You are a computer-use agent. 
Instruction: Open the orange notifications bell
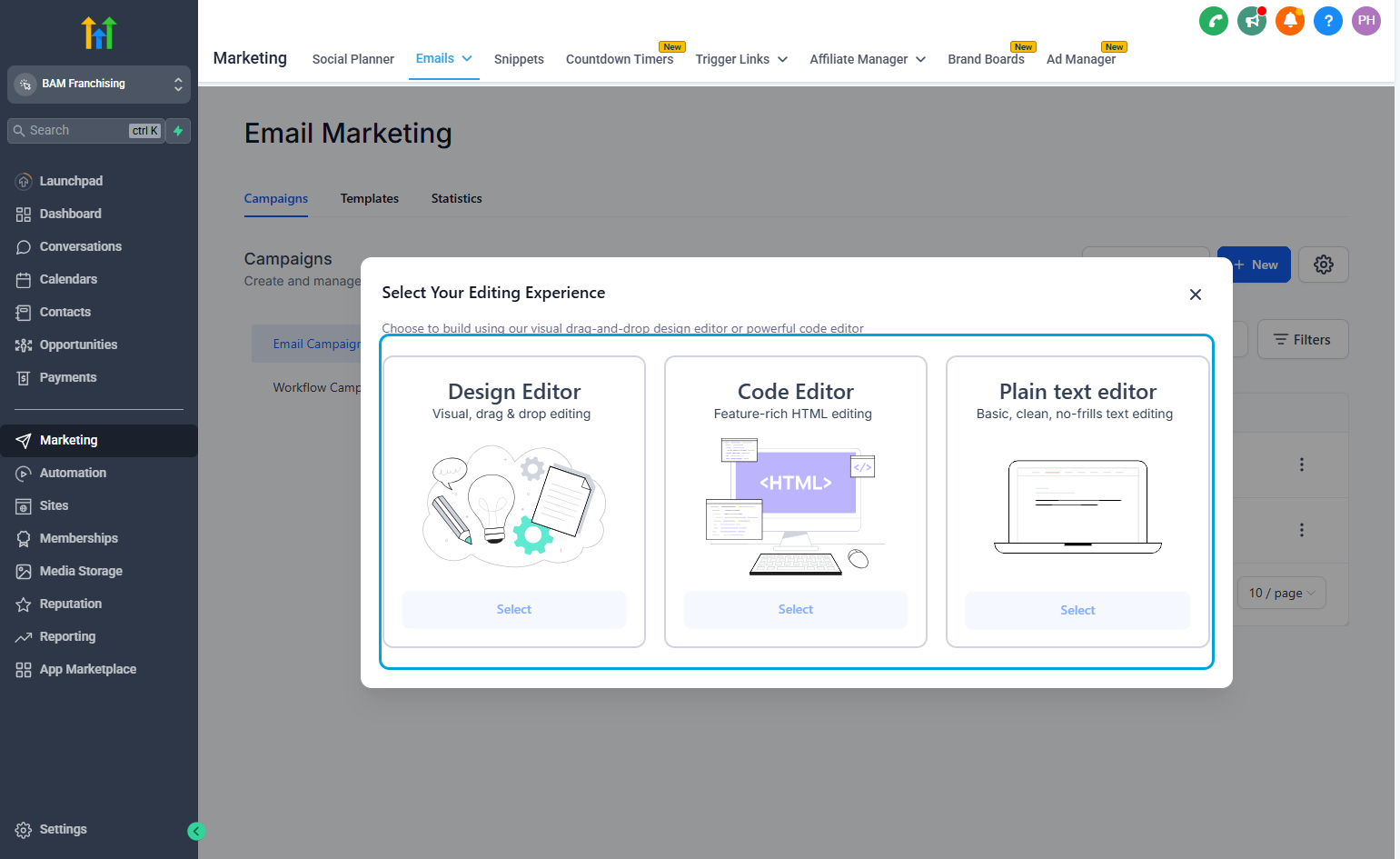[1290, 21]
